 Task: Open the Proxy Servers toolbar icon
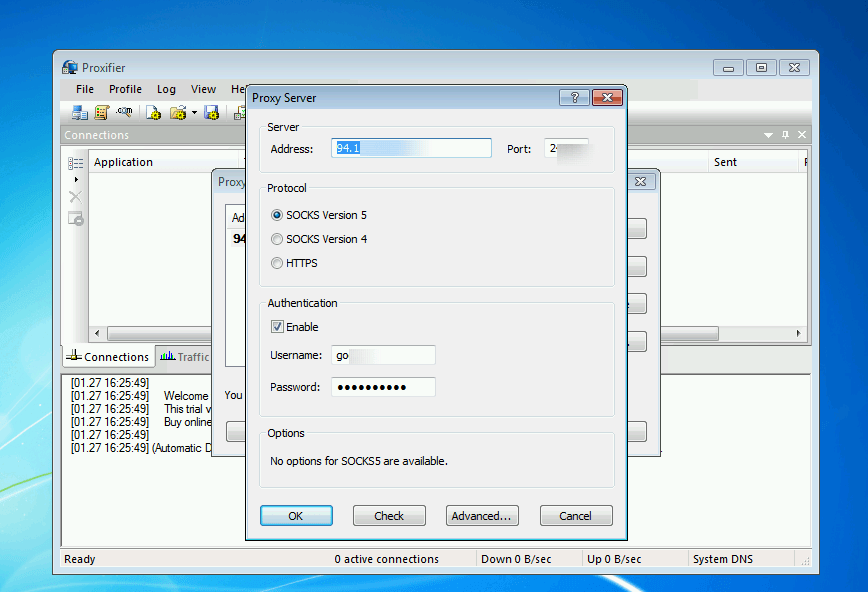coord(79,113)
